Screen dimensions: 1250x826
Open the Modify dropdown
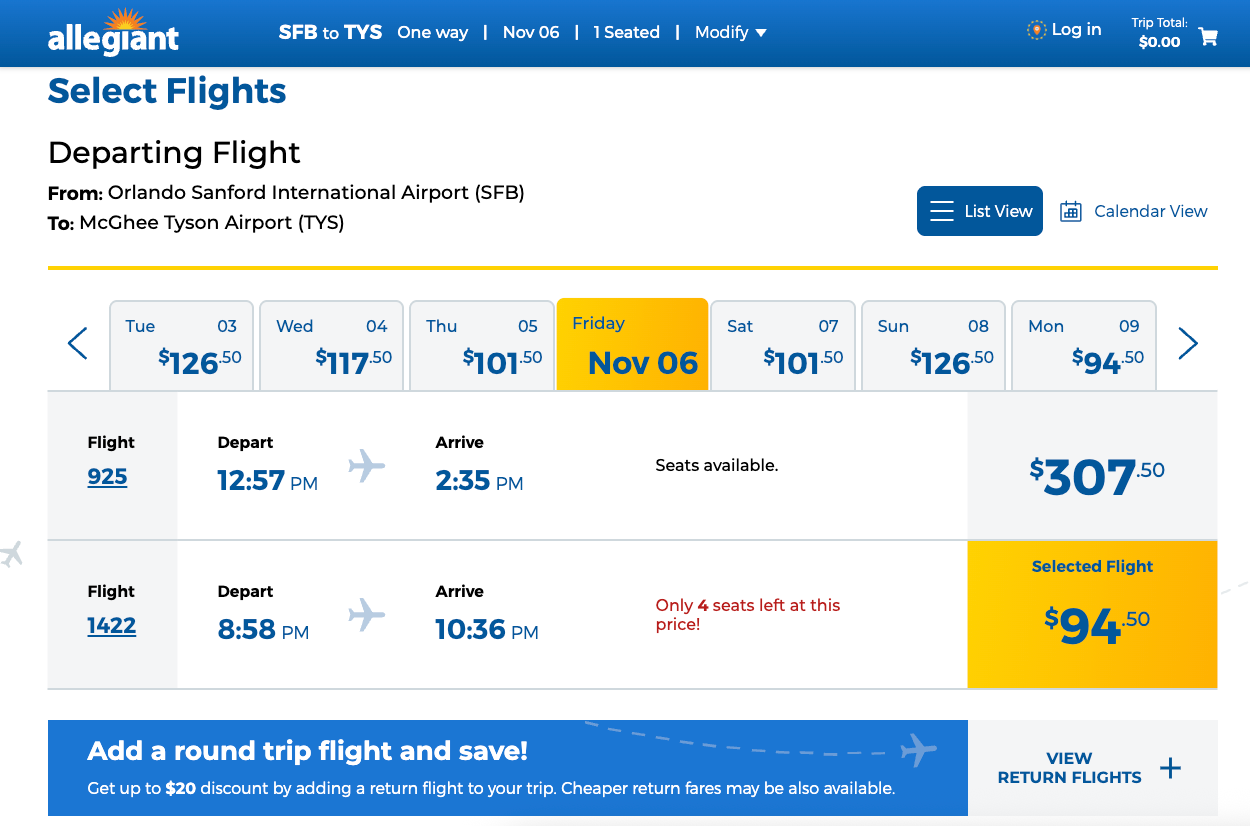coord(730,32)
